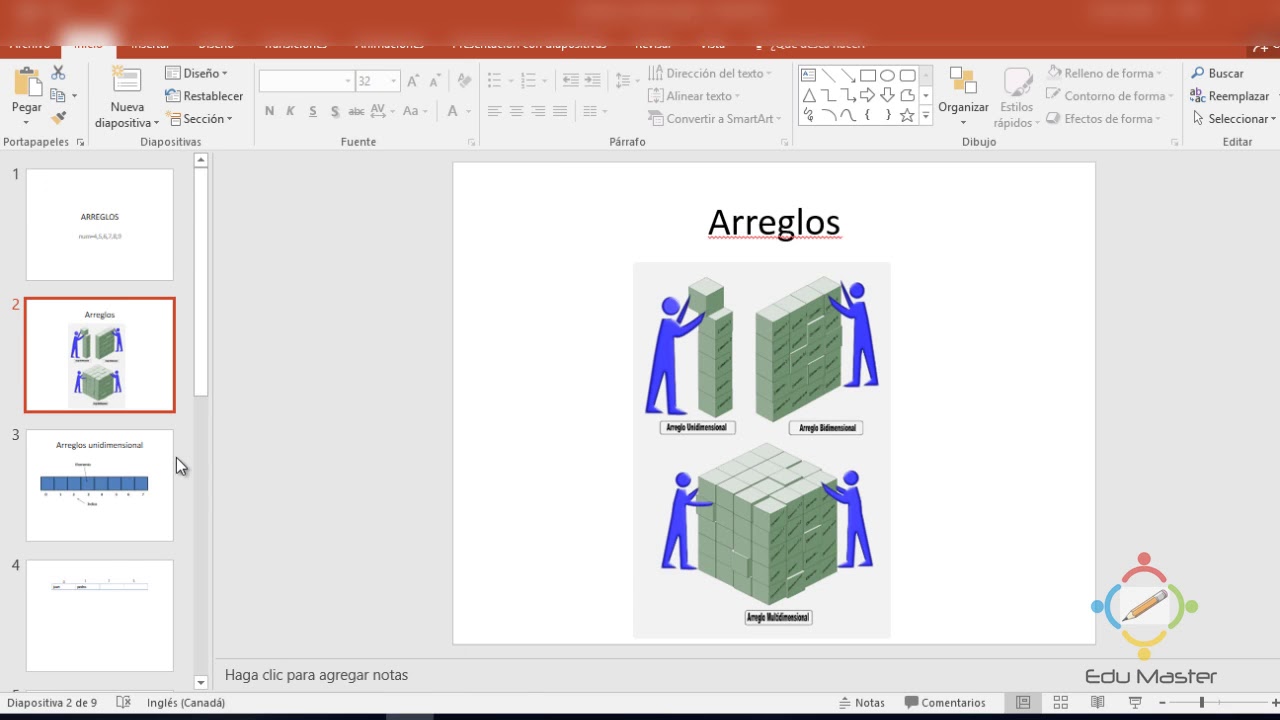
Task: Increase font size with the large A icon
Action: coord(413,81)
